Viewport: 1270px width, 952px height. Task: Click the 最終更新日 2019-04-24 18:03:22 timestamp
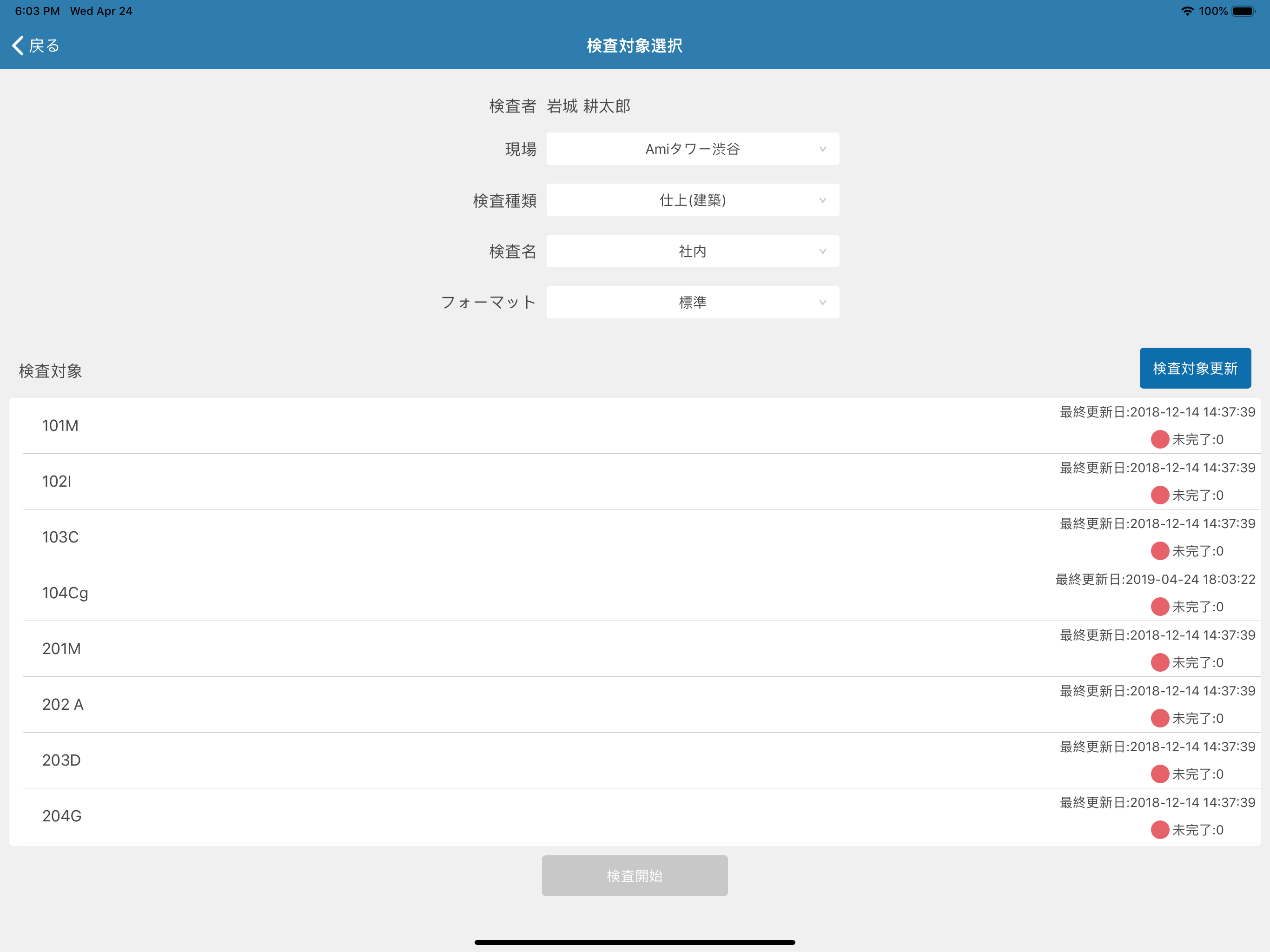1155,579
